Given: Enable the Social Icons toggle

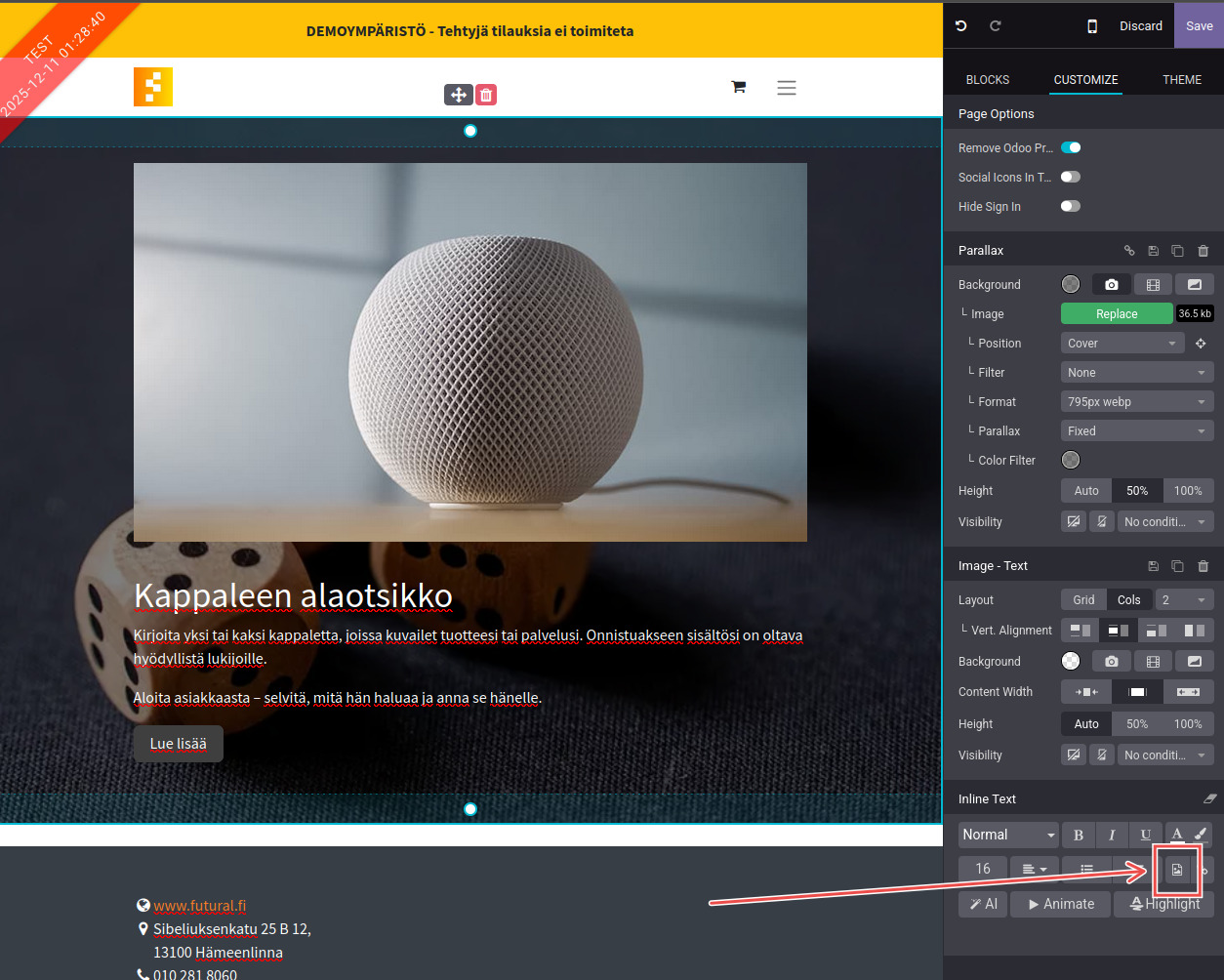Looking at the screenshot, I should point(1071,178).
